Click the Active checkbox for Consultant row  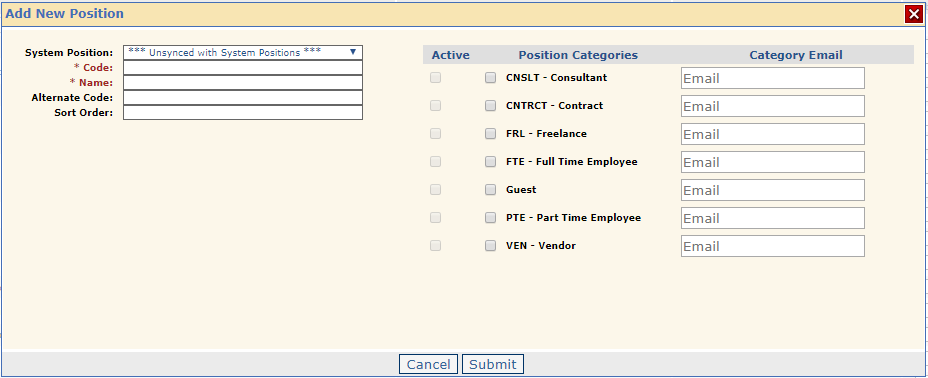(x=436, y=77)
